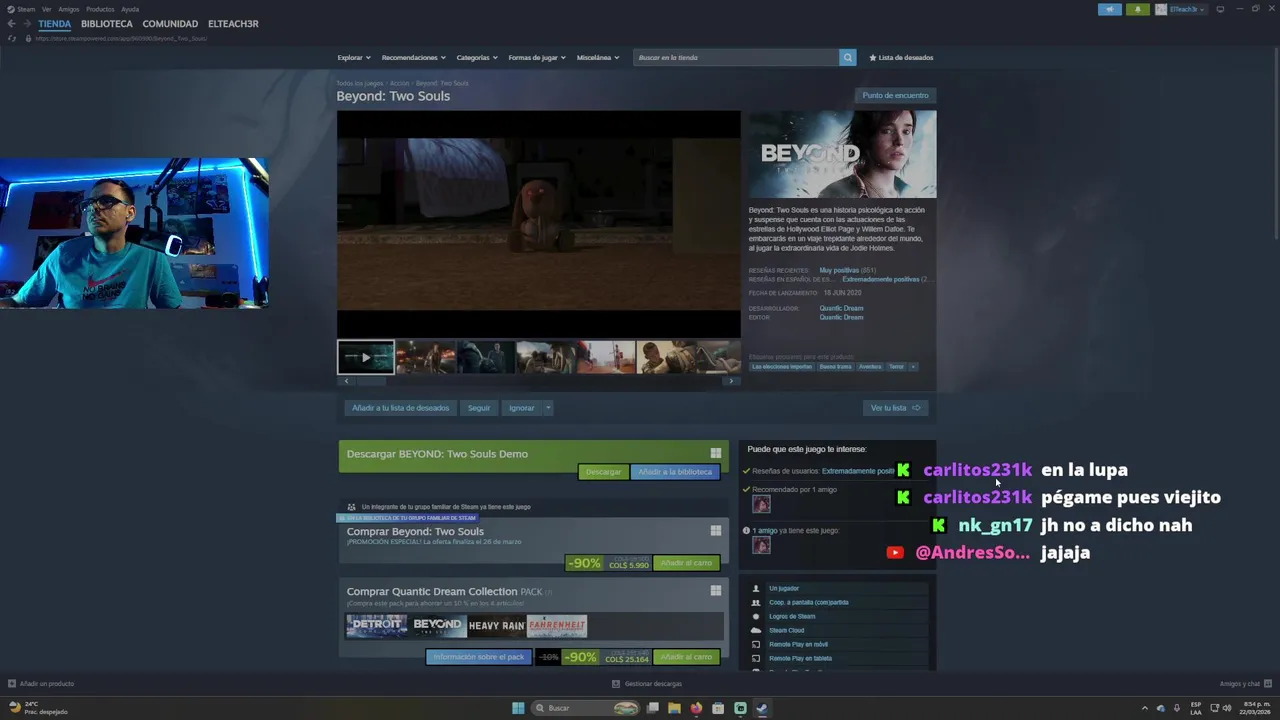Screen dimensions: 1280x720
Task: Switch to the TIENDA tab
Action: pos(55,24)
